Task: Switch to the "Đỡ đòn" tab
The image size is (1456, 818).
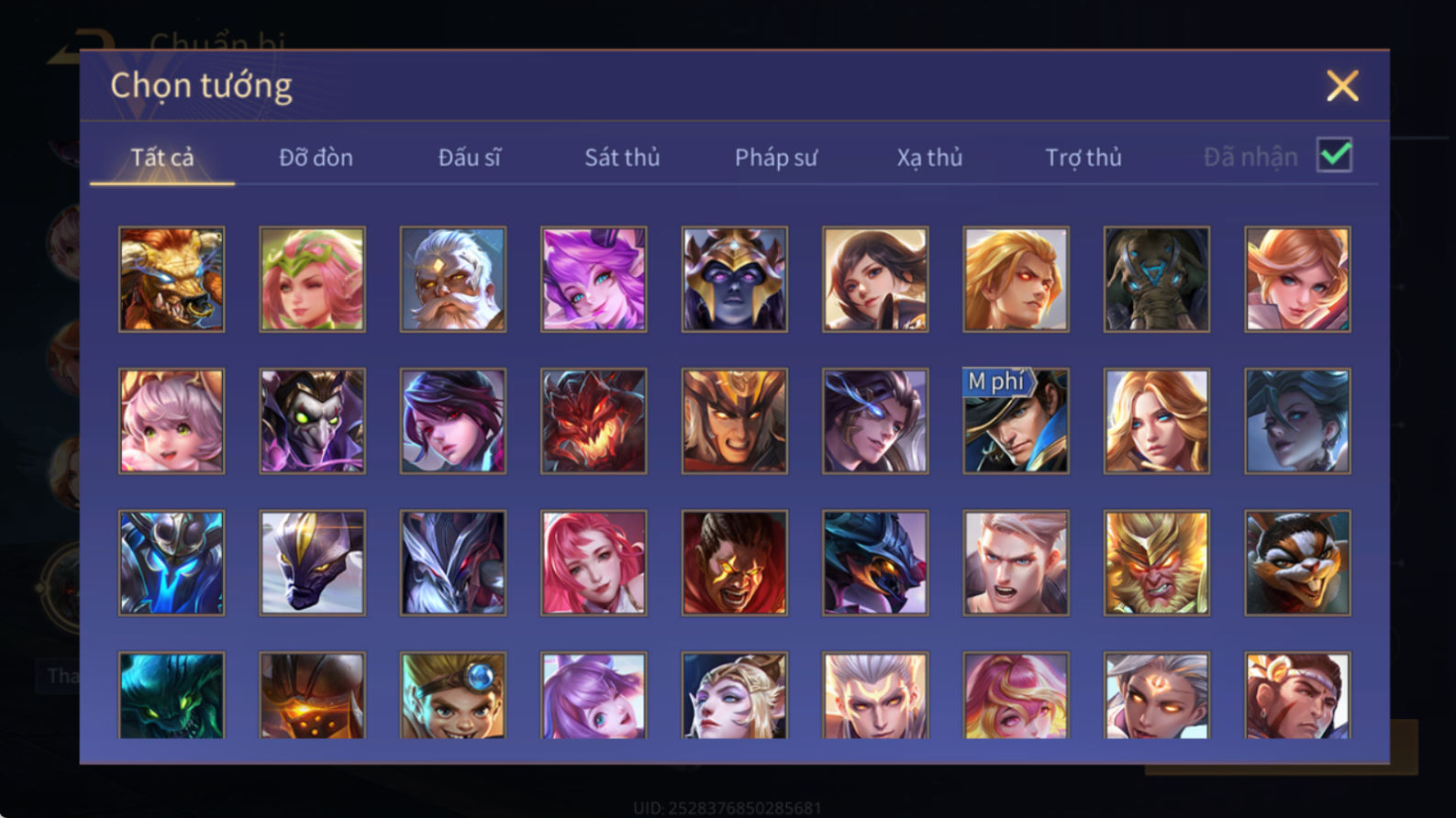Action: point(316,158)
